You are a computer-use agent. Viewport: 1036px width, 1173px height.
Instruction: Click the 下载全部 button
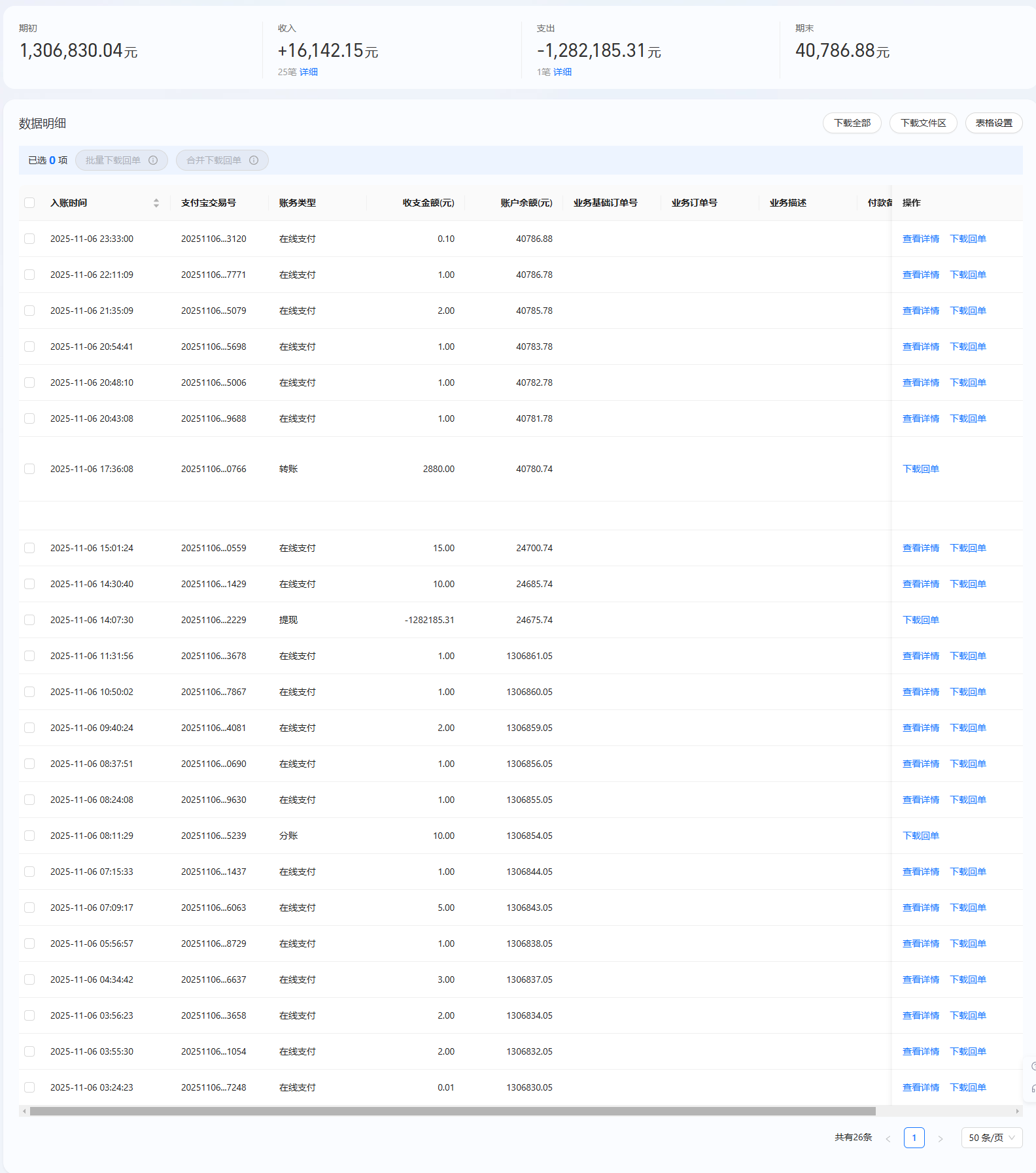click(x=852, y=123)
